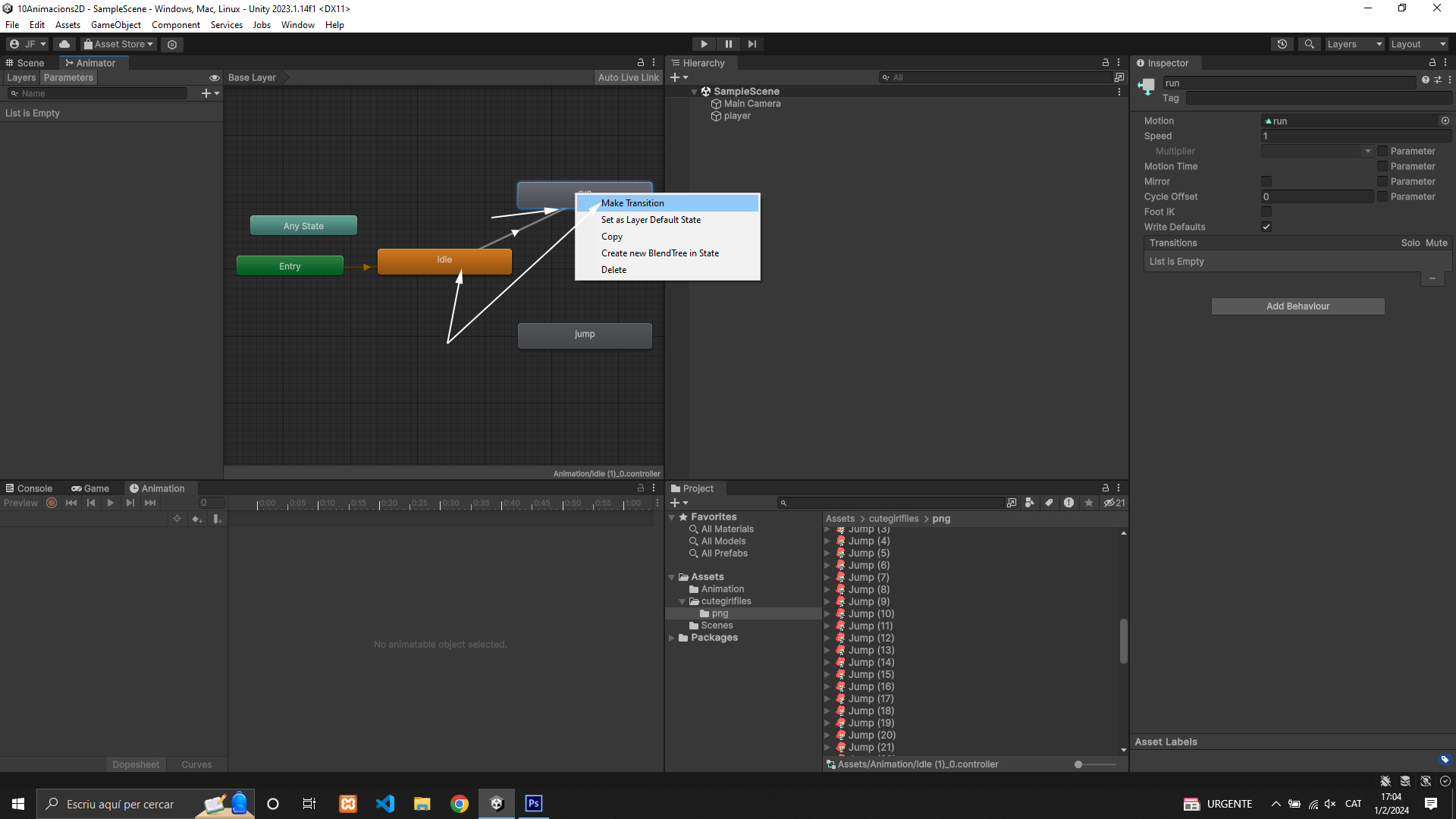Viewport: 1456px width, 819px height.
Task: Enable the Mirror checkbox
Action: (1266, 181)
